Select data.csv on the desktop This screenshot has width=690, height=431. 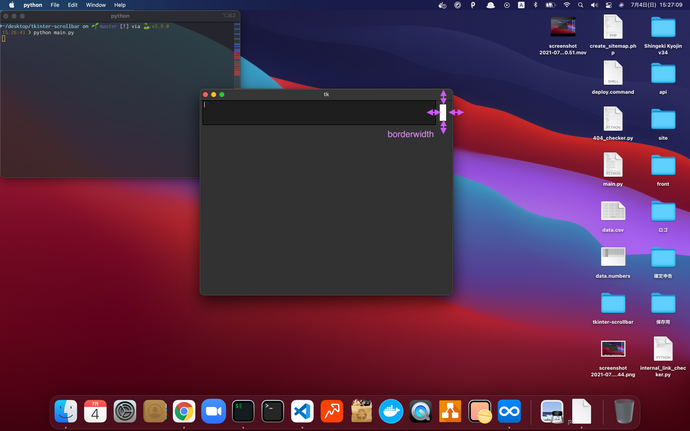(x=613, y=215)
